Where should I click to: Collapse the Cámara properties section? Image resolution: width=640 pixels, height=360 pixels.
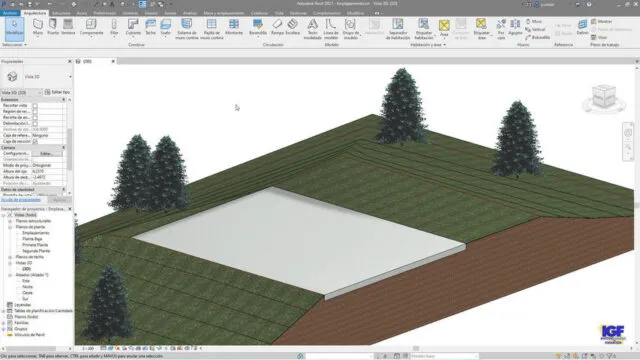point(64,147)
